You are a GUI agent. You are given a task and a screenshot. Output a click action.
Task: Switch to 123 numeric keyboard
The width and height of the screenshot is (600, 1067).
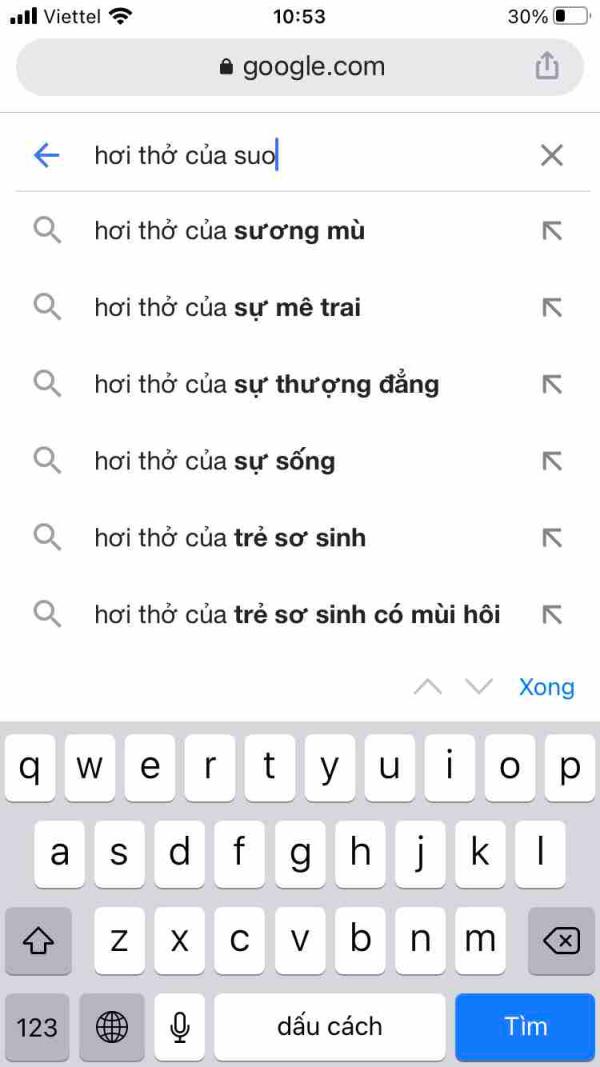(x=37, y=1026)
